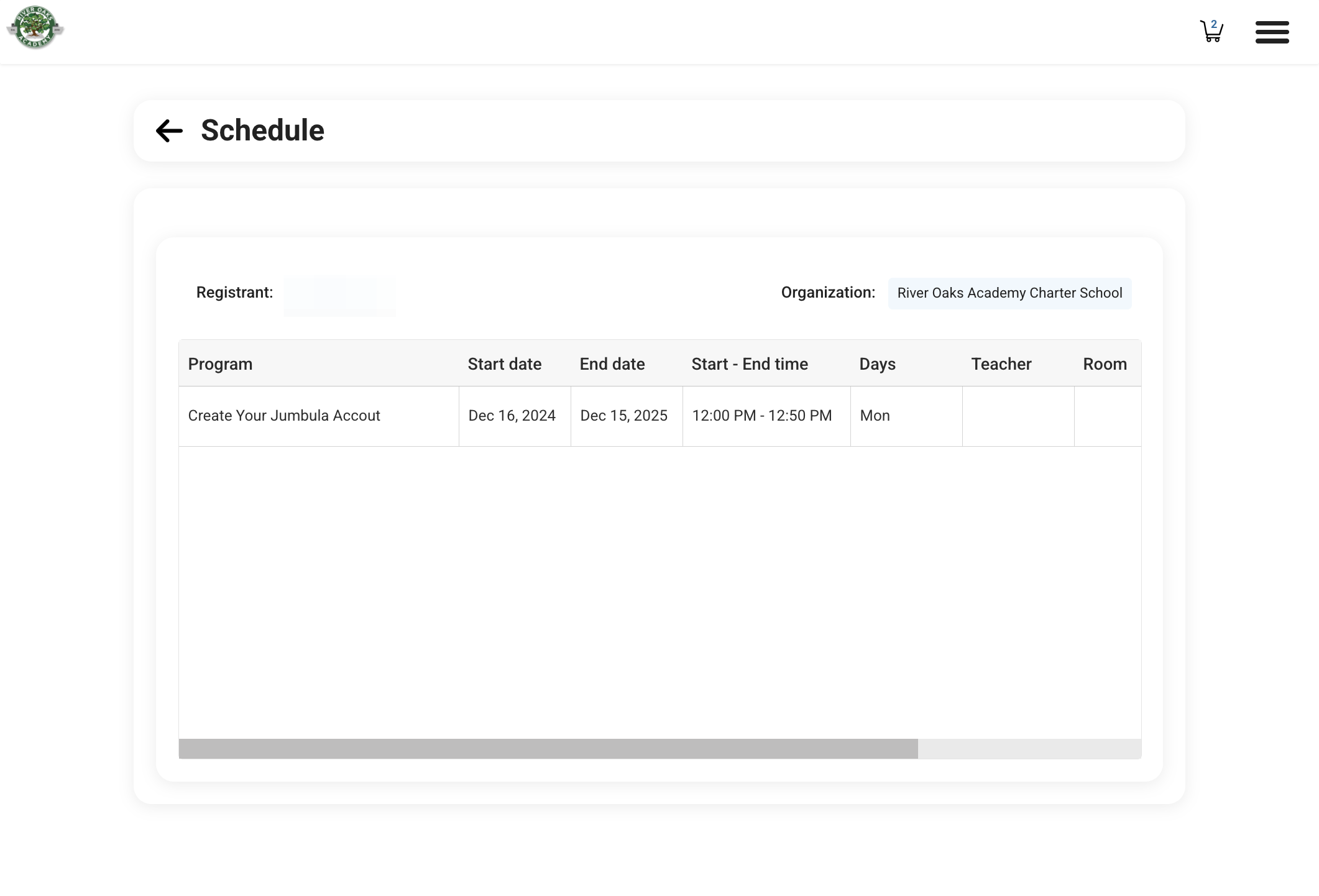
Task: Select the Create Your Jumbula Accout program cell
Action: 319,416
